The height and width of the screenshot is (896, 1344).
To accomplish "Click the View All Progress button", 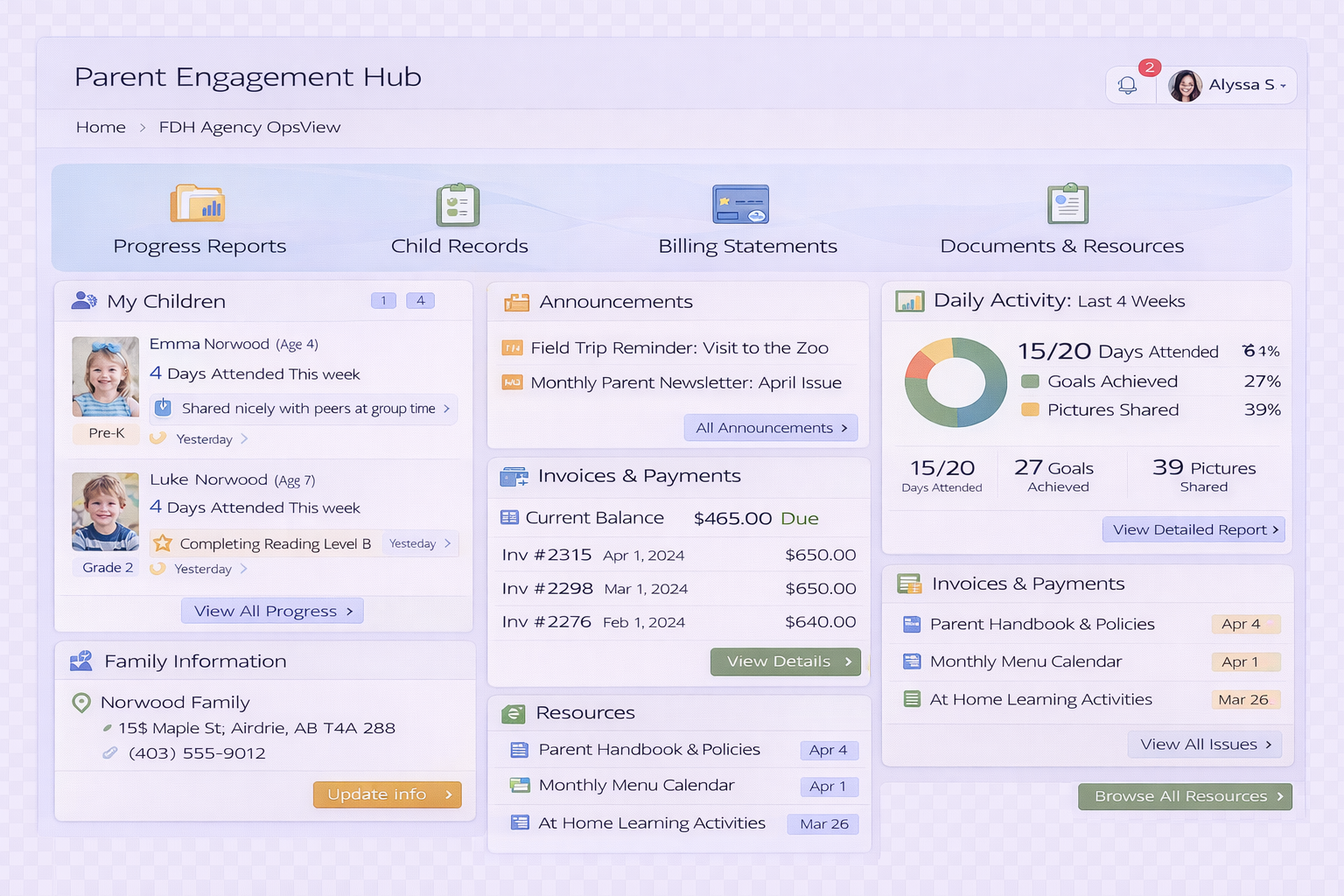I will coord(272,611).
